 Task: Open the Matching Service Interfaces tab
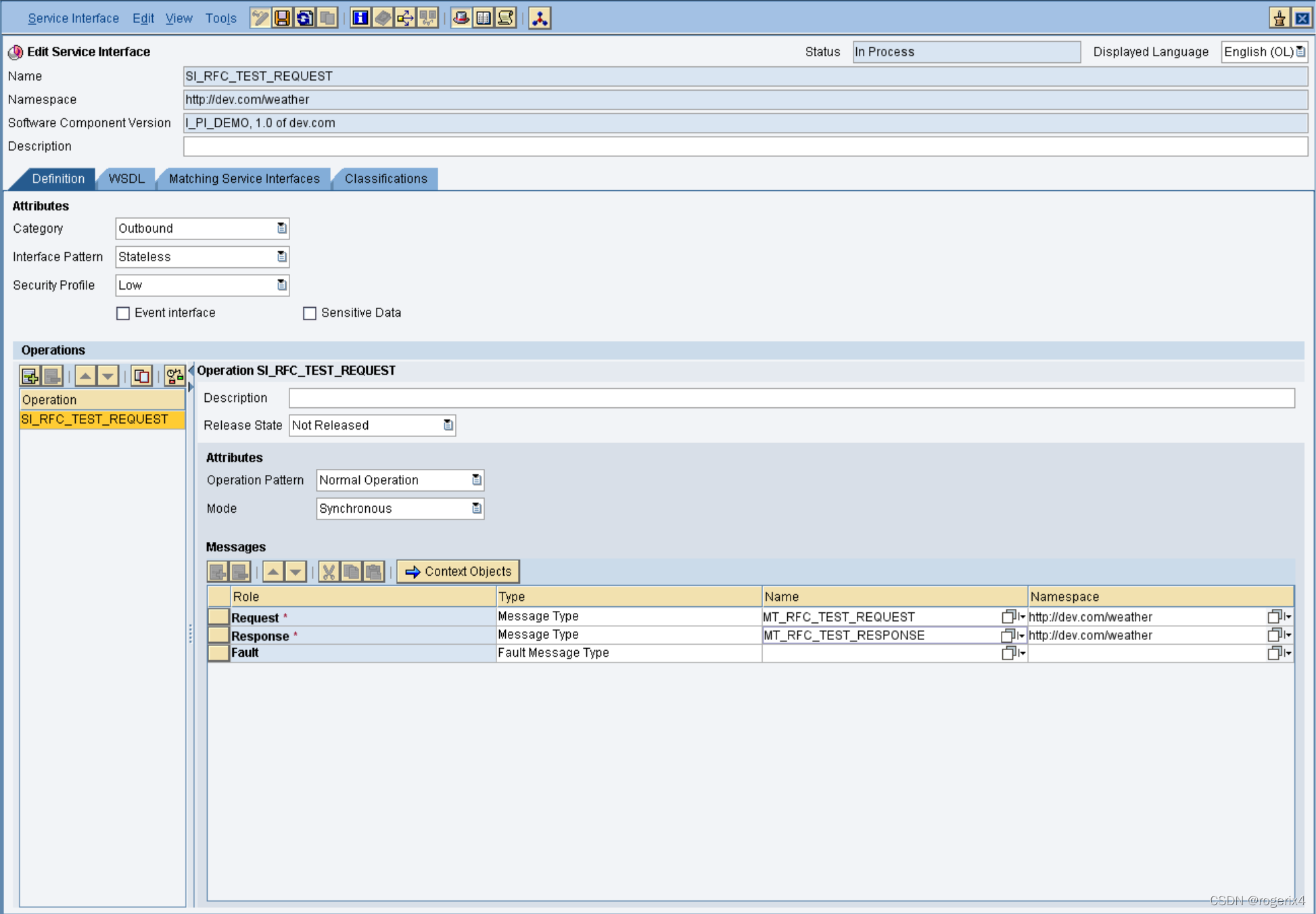tap(244, 179)
